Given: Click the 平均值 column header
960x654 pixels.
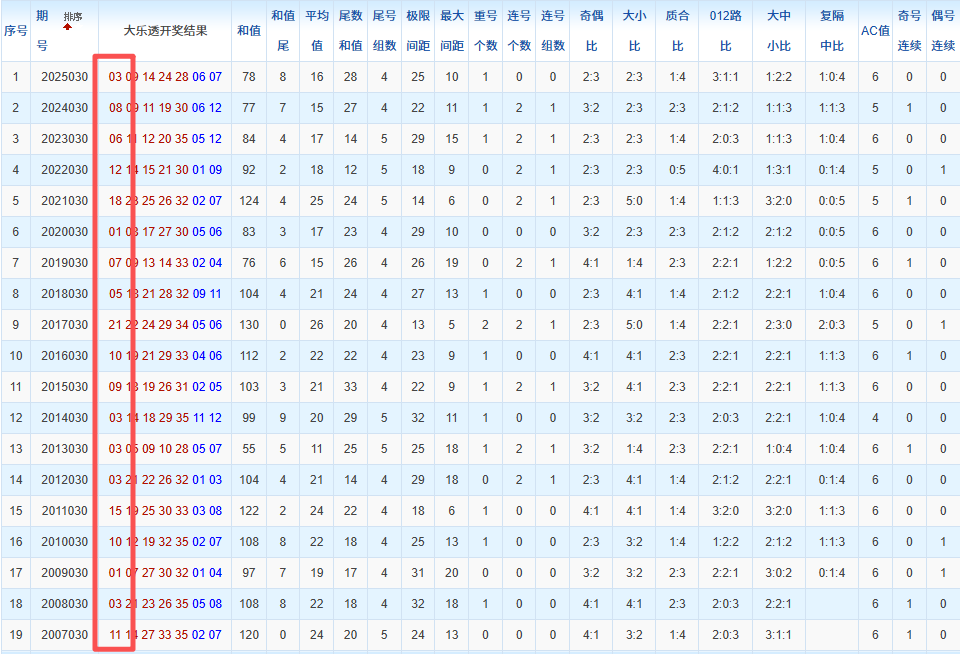Looking at the screenshot, I should pyautogui.click(x=317, y=31).
